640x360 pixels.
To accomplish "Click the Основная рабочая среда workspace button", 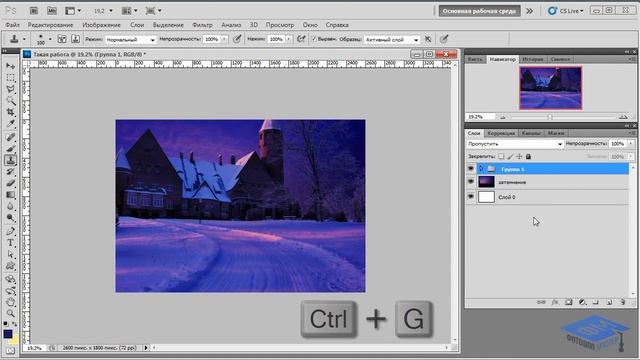I will tap(479, 11).
